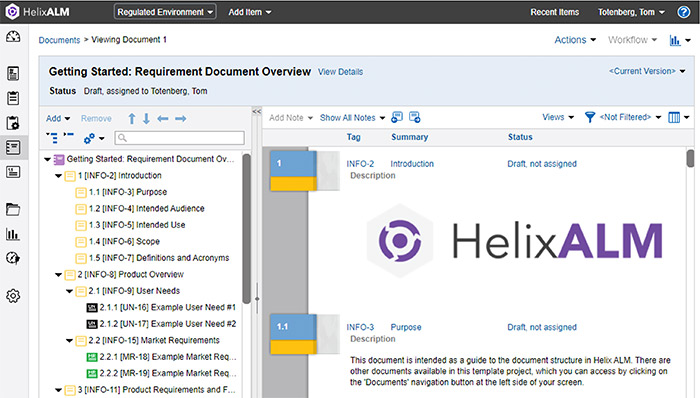Click the document tree search field
This screenshot has width=700, height=398.
tap(179, 138)
